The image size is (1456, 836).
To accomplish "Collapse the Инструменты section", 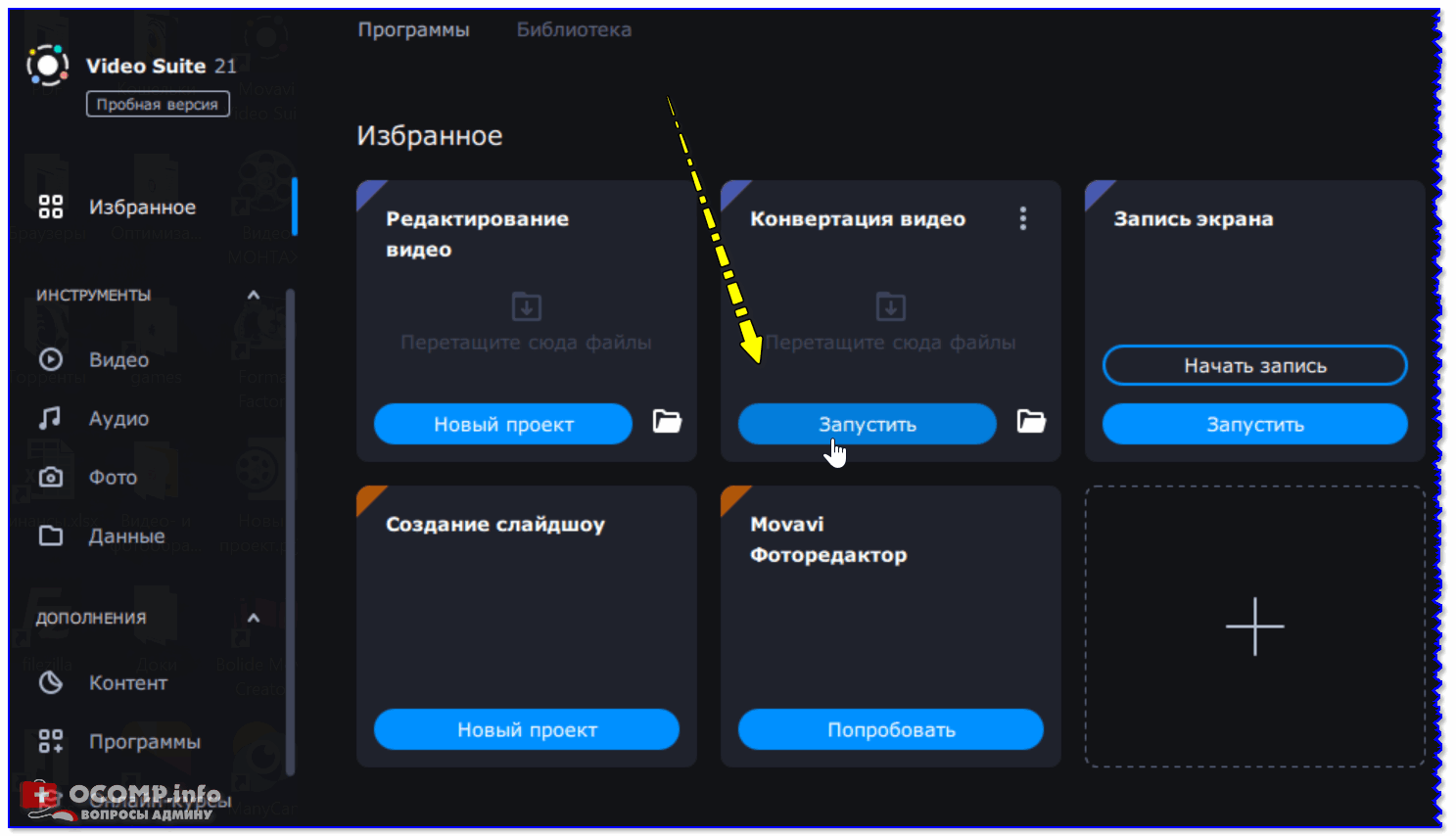I will point(254,295).
